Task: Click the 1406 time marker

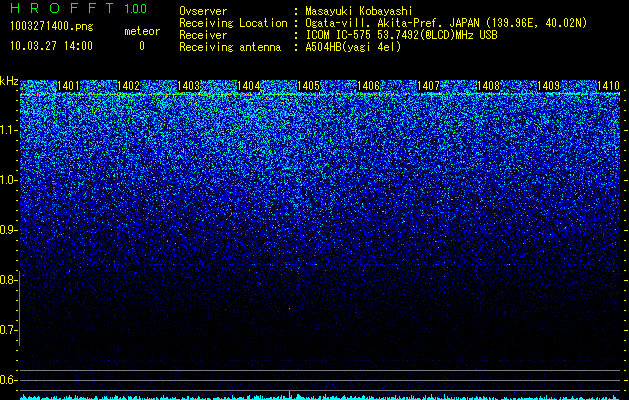Action: [x=368, y=86]
